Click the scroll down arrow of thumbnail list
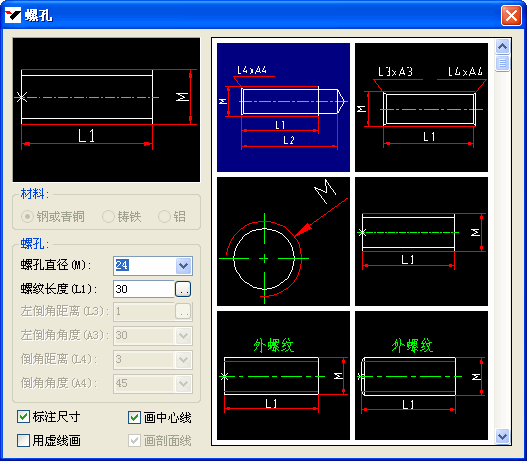Image resolution: width=527 pixels, height=461 pixels. click(x=502, y=436)
